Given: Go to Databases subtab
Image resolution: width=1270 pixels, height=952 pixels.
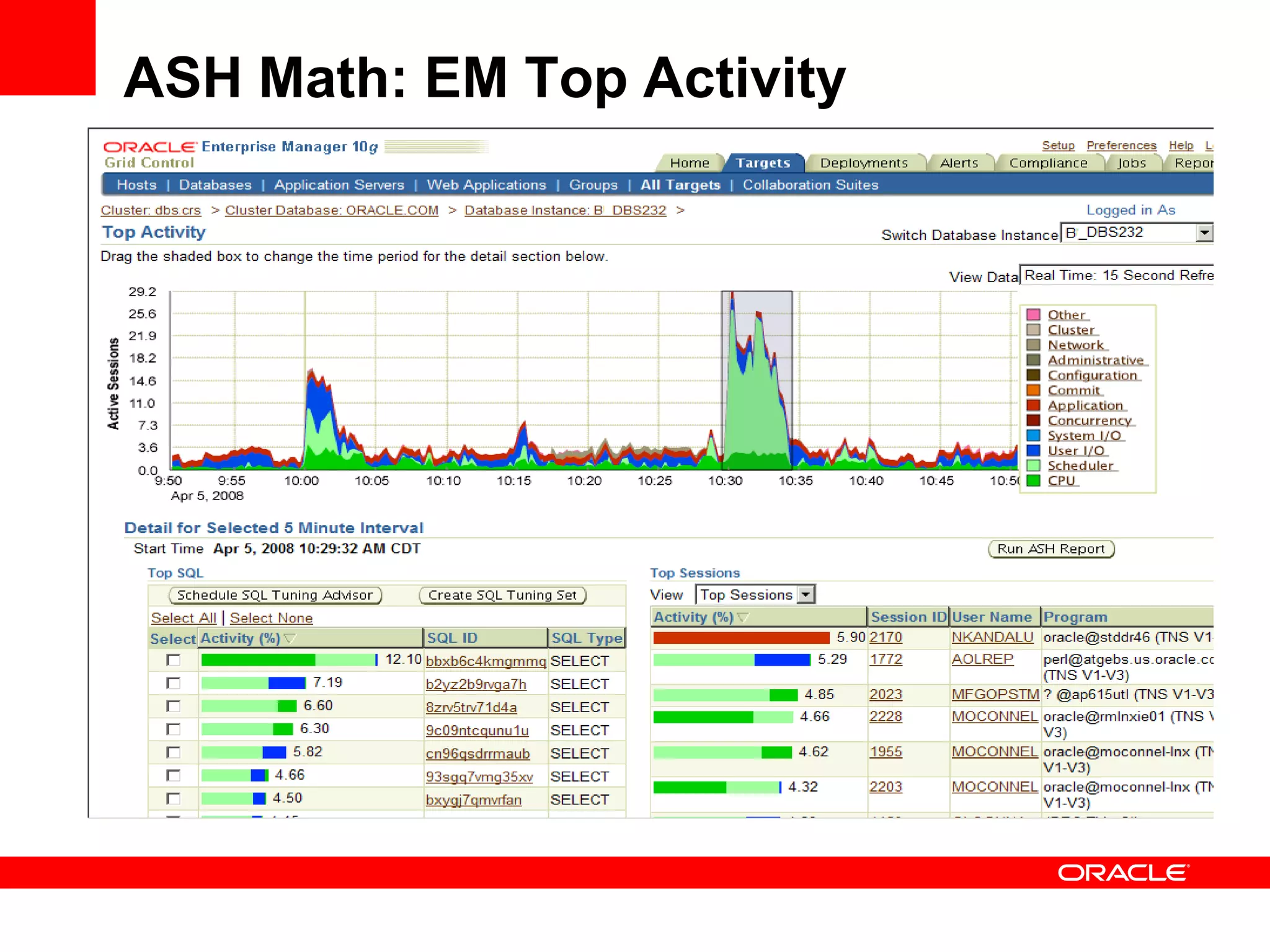Looking at the screenshot, I should 215,185.
